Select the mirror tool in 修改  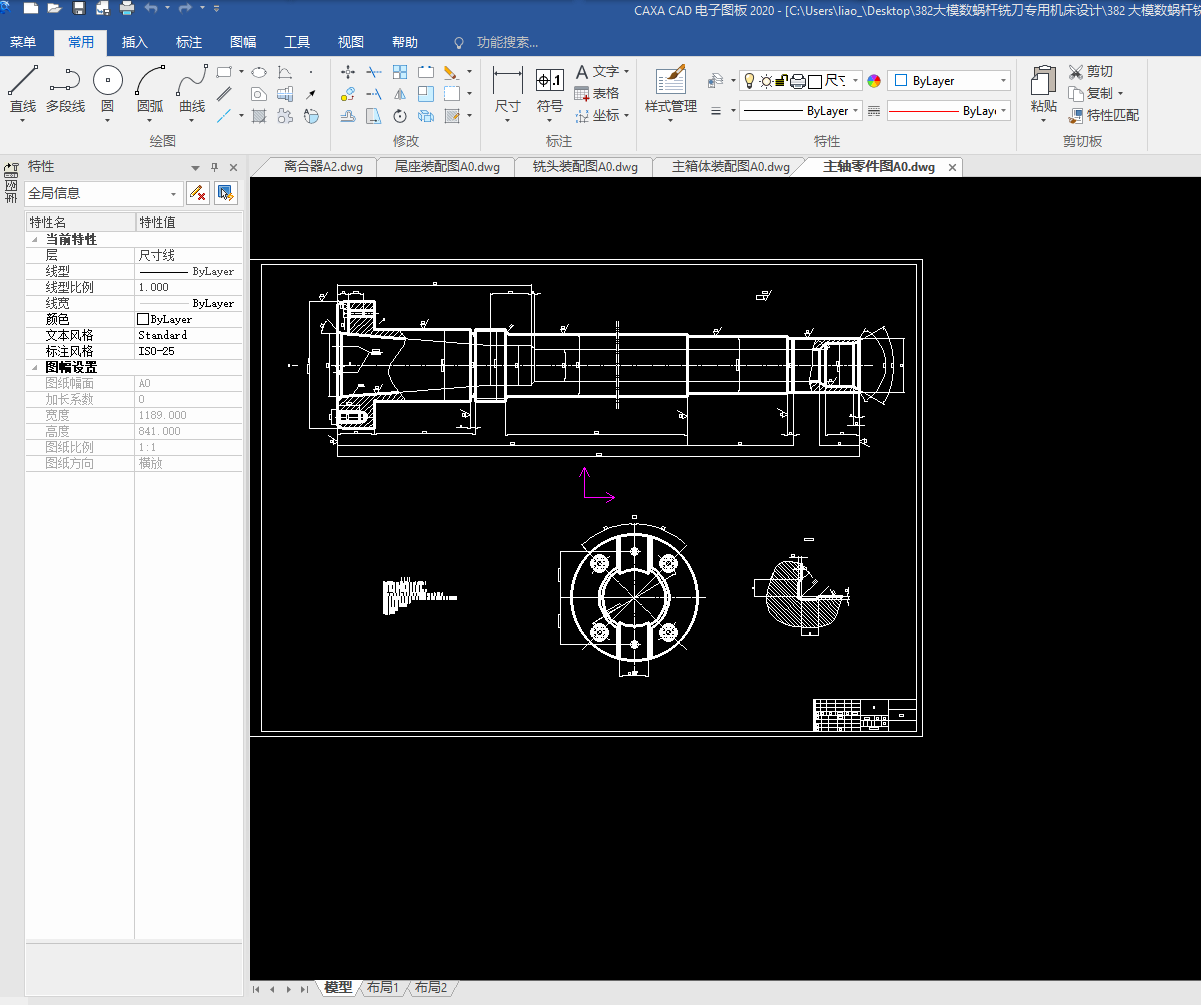[x=399, y=94]
